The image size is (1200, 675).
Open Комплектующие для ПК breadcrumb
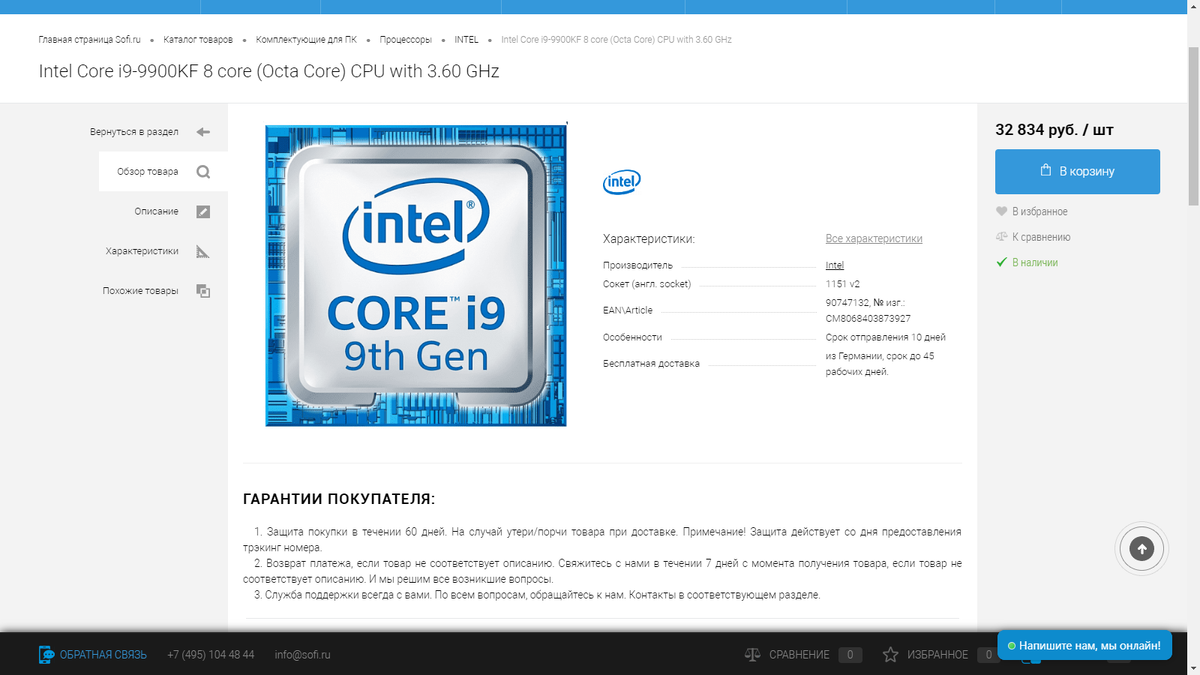pos(306,40)
